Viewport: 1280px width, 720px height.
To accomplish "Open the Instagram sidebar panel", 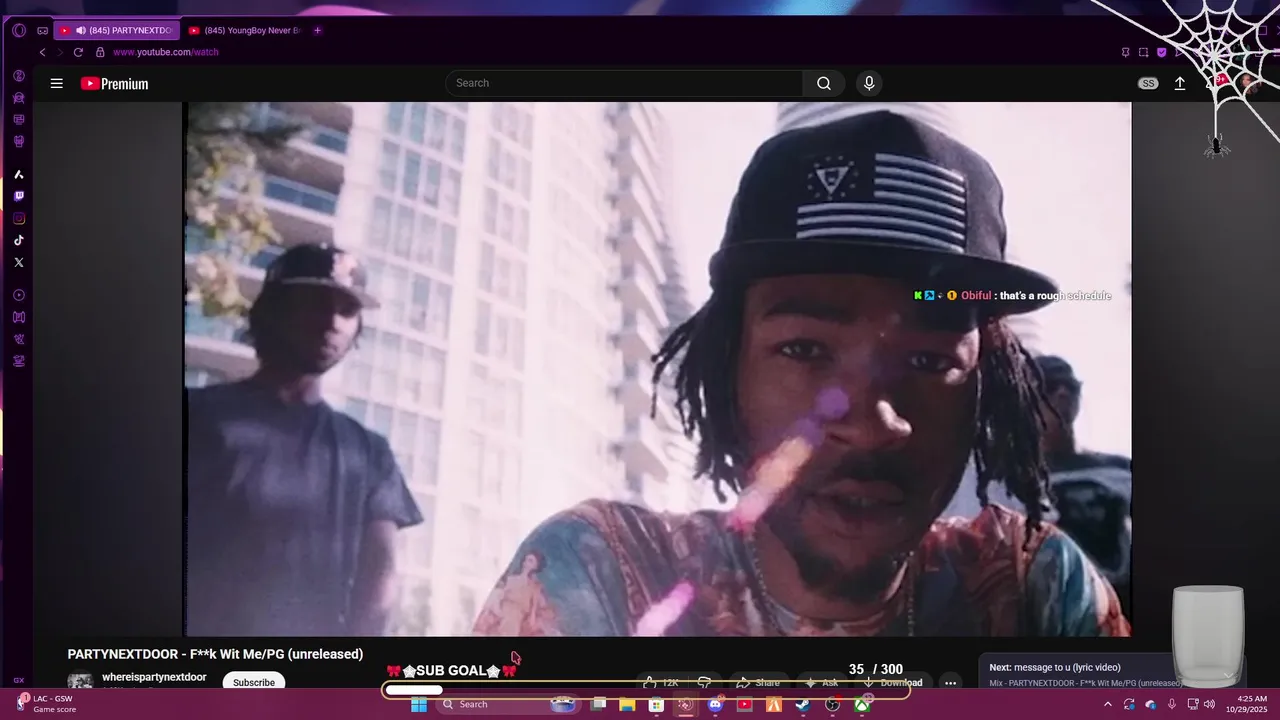I will coord(19,218).
